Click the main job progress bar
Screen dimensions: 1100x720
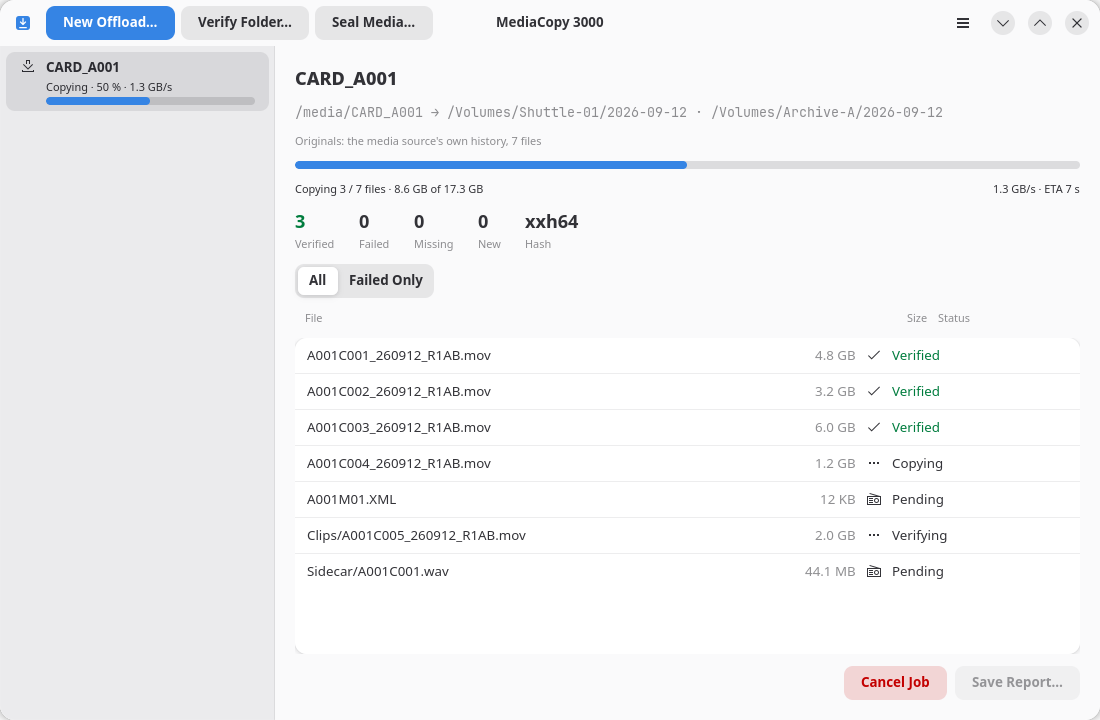[687, 165]
